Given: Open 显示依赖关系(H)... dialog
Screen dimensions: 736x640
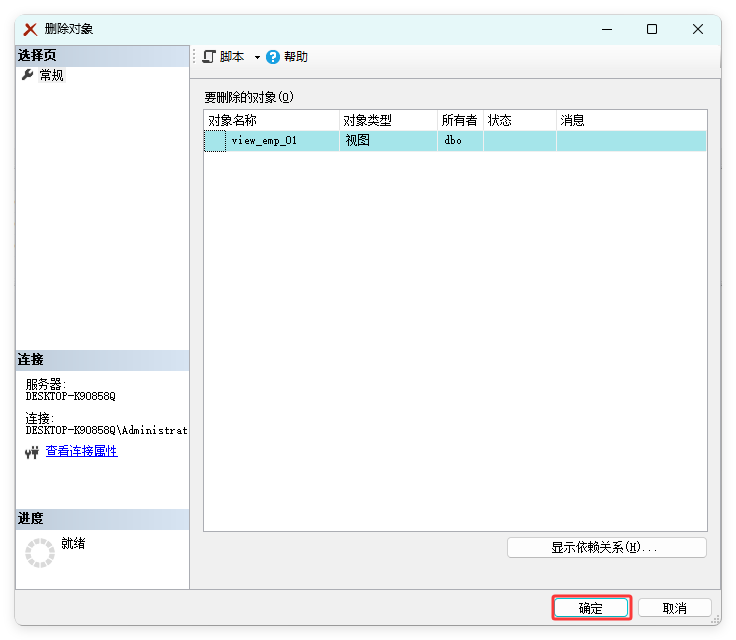Looking at the screenshot, I should click(x=606, y=547).
